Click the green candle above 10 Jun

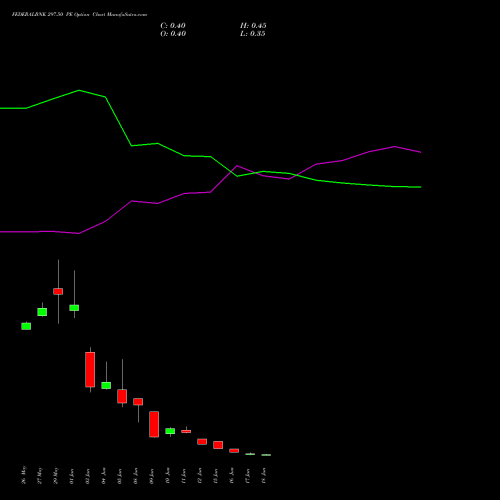[x=170, y=431]
